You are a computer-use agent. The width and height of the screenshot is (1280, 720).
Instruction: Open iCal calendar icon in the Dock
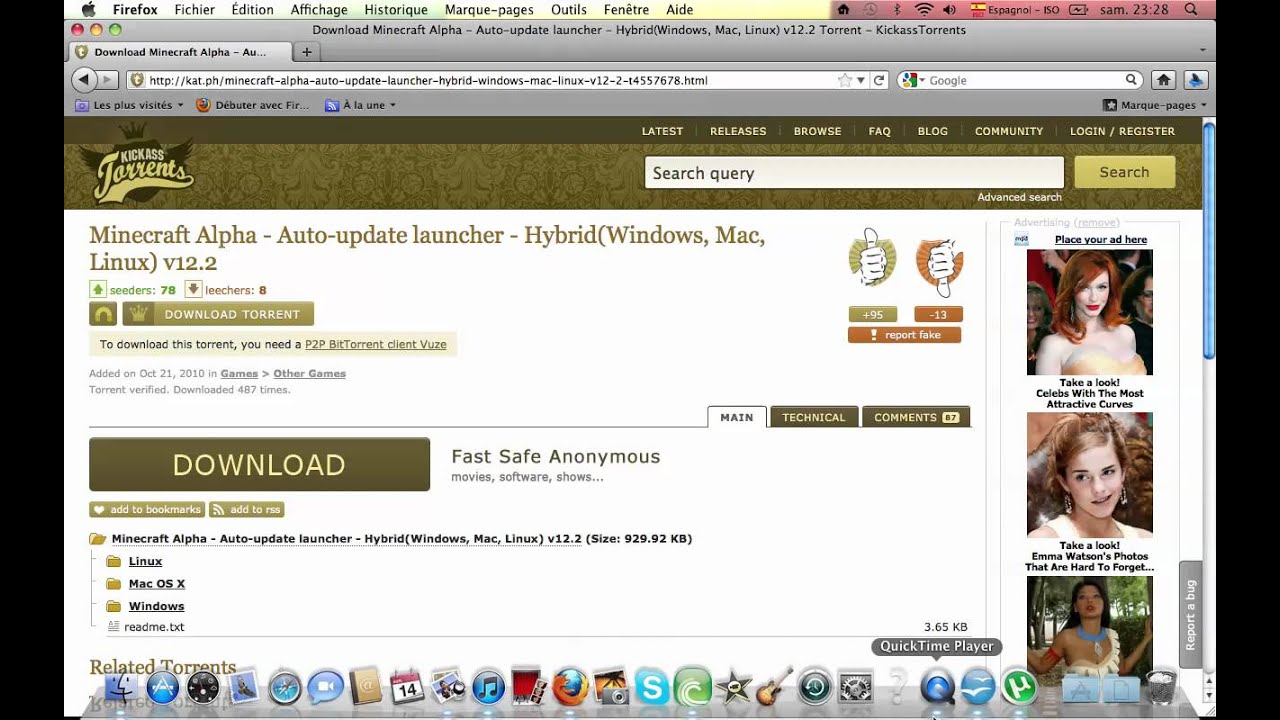pyautogui.click(x=407, y=688)
